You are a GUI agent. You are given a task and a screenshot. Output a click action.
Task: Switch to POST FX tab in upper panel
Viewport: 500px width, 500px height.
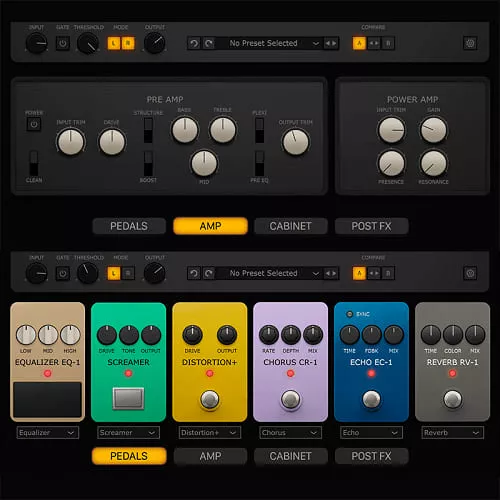(371, 226)
